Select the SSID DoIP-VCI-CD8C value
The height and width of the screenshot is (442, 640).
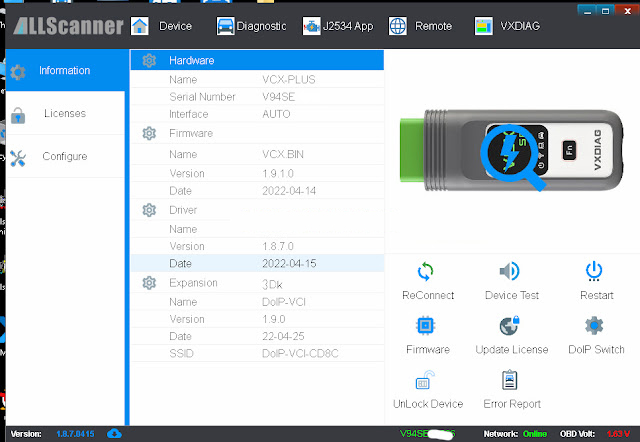pos(300,353)
